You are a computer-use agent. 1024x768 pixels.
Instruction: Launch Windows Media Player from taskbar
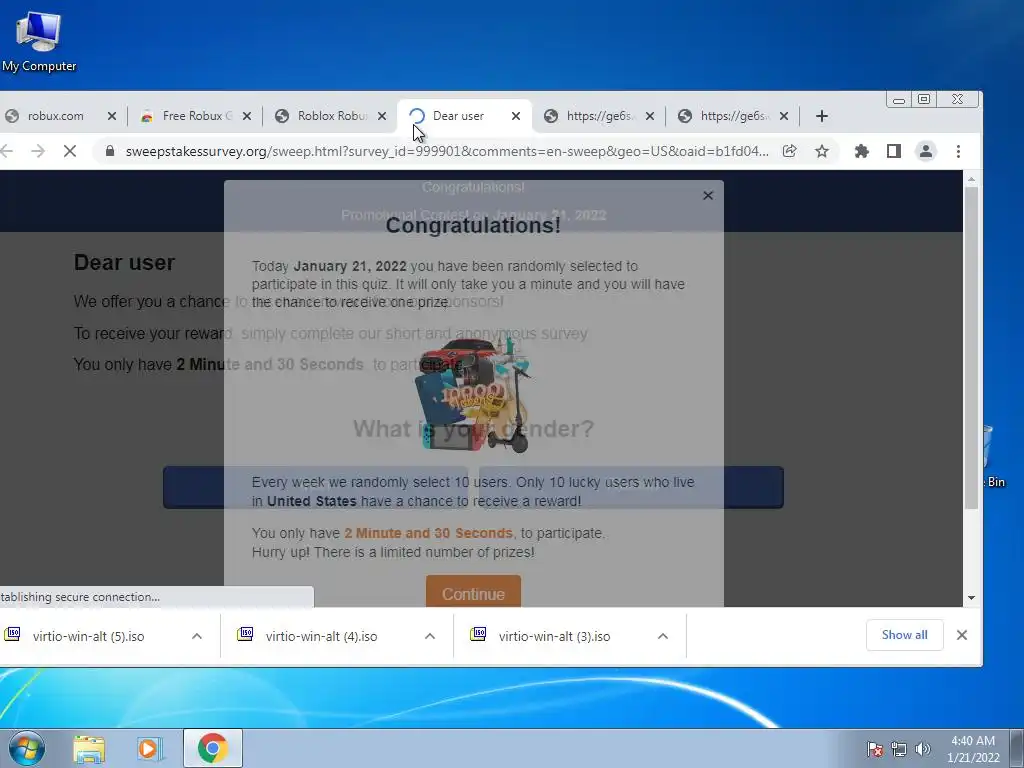coord(149,748)
